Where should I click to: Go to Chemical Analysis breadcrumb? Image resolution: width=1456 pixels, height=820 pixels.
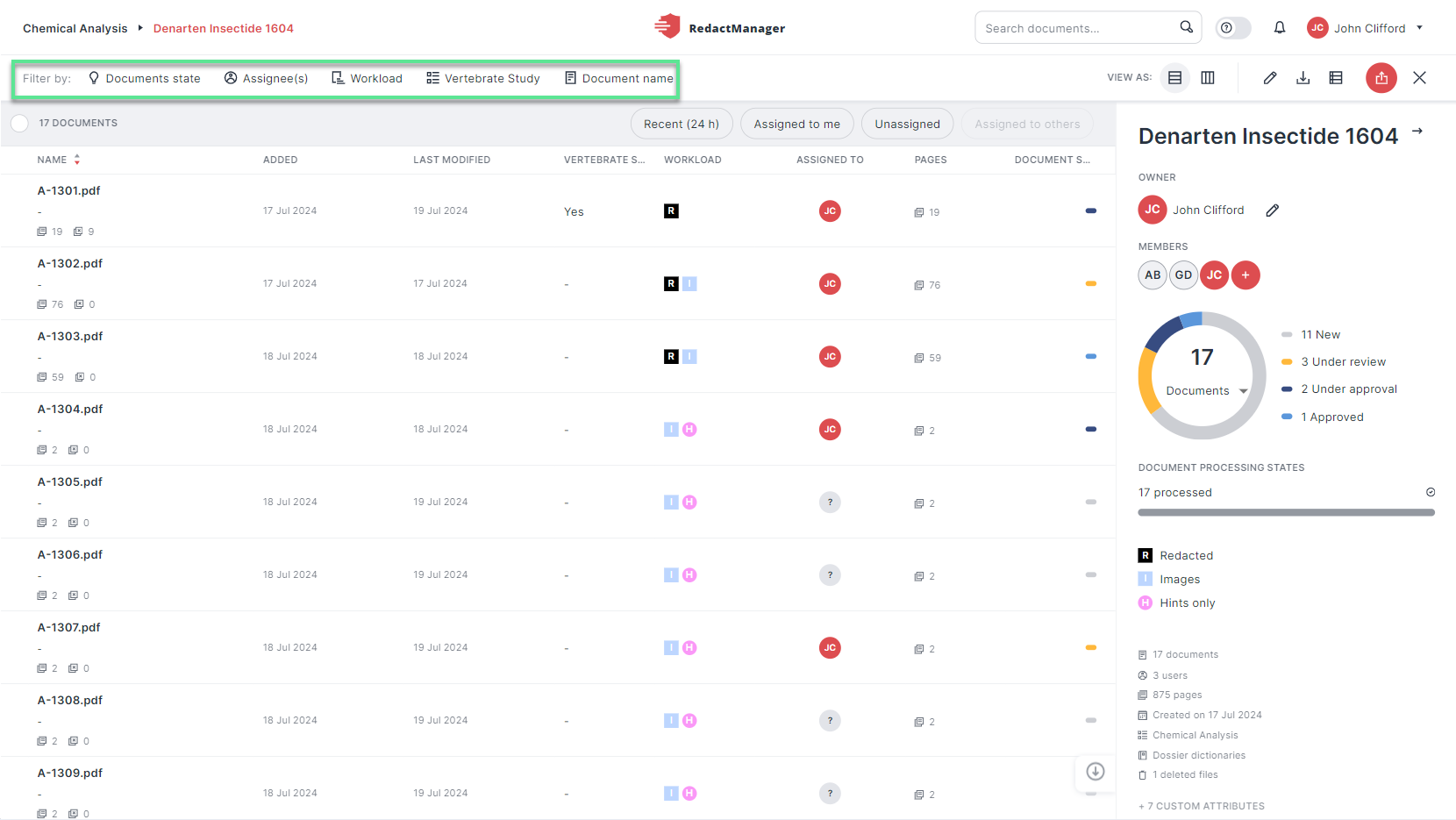(75, 28)
